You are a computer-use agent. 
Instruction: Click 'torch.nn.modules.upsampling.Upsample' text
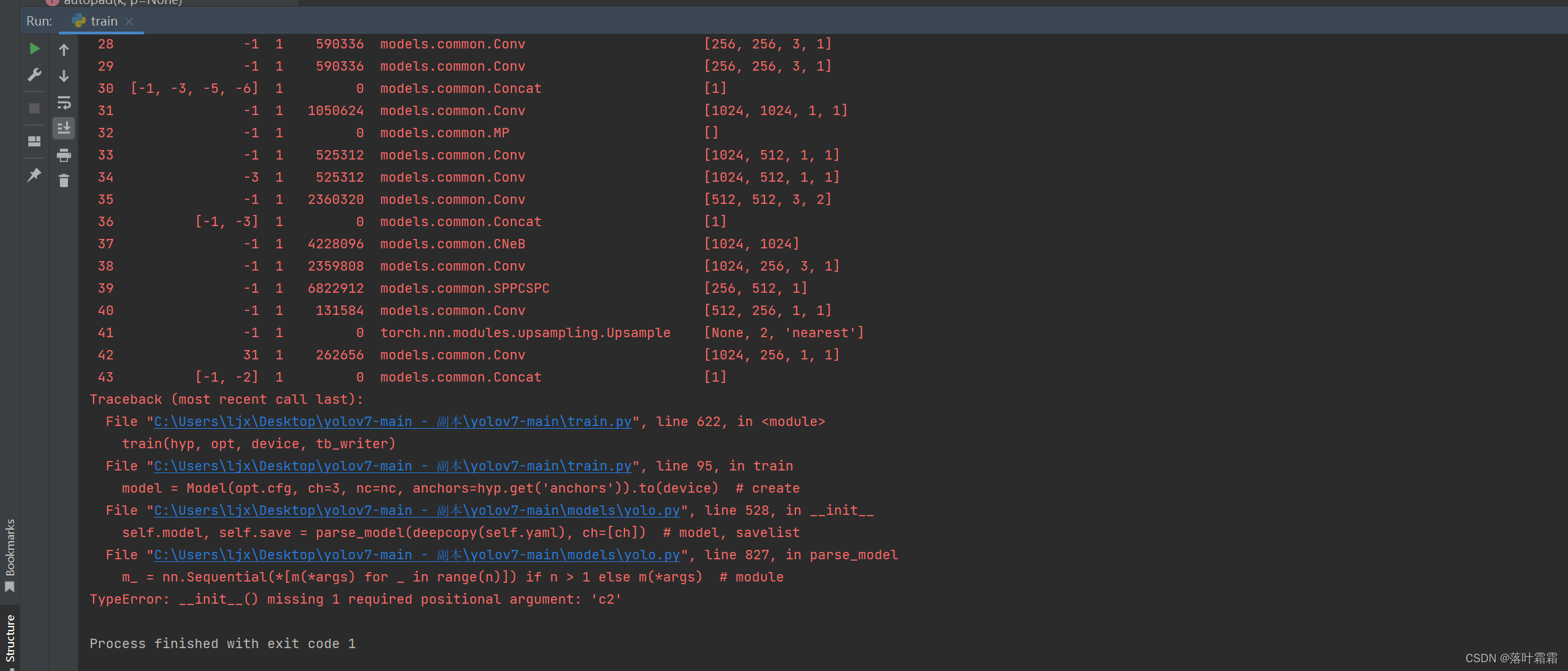[x=526, y=332]
